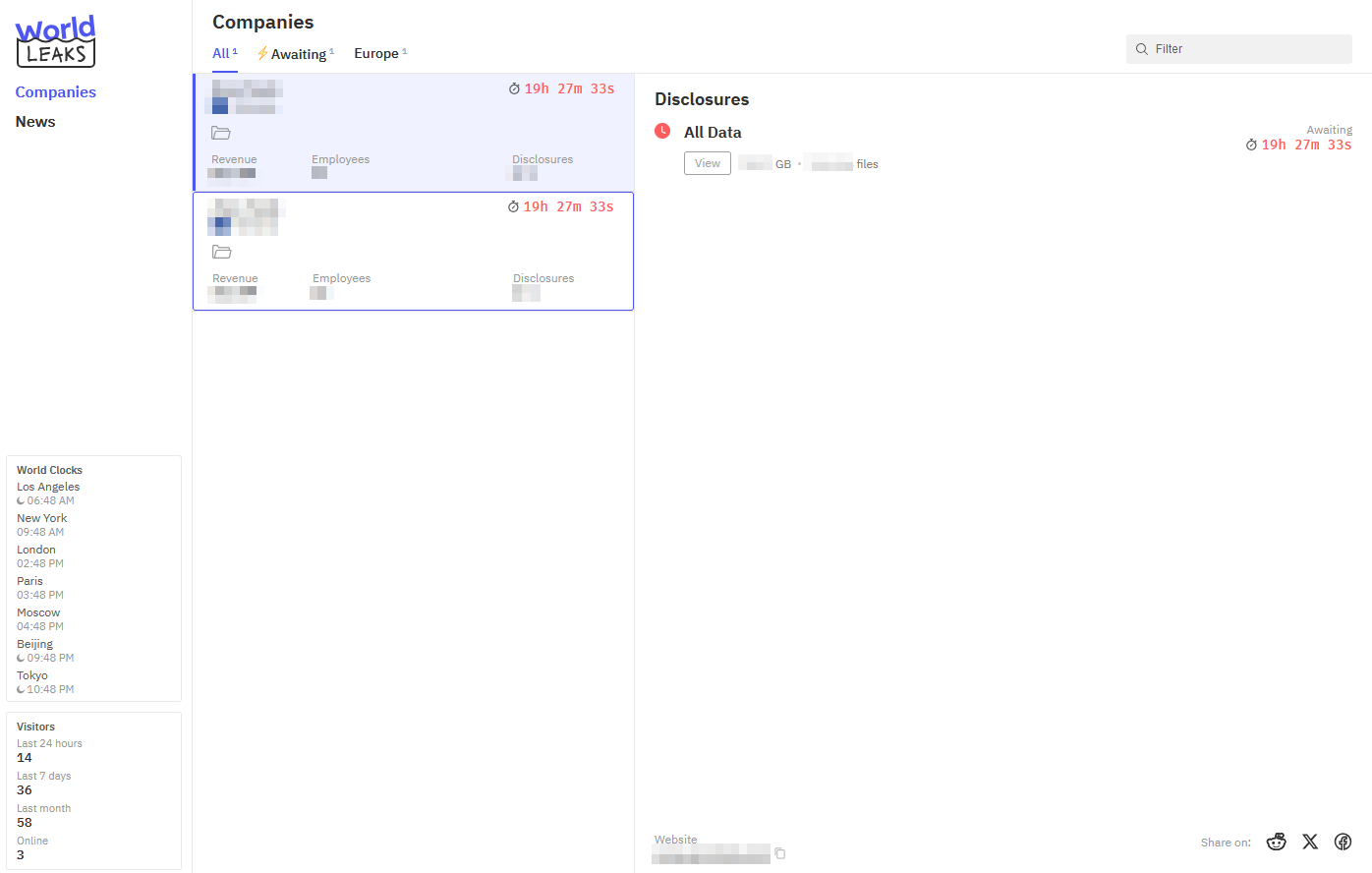Go to the News page

coord(35,122)
